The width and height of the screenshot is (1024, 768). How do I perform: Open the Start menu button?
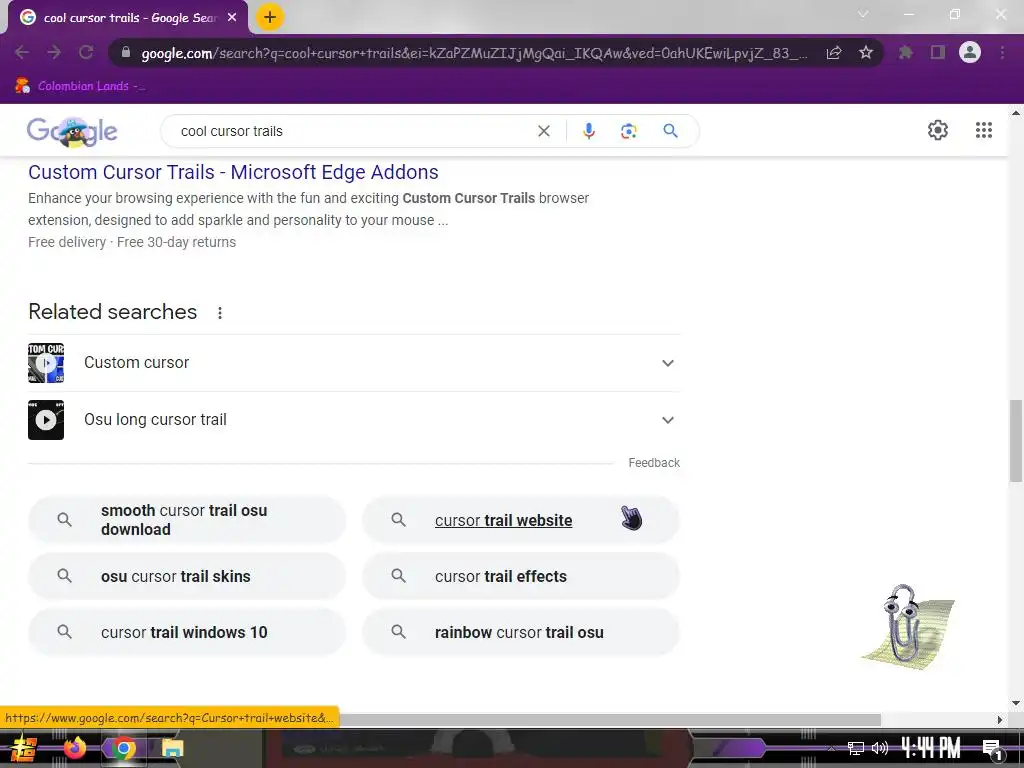click(24, 748)
